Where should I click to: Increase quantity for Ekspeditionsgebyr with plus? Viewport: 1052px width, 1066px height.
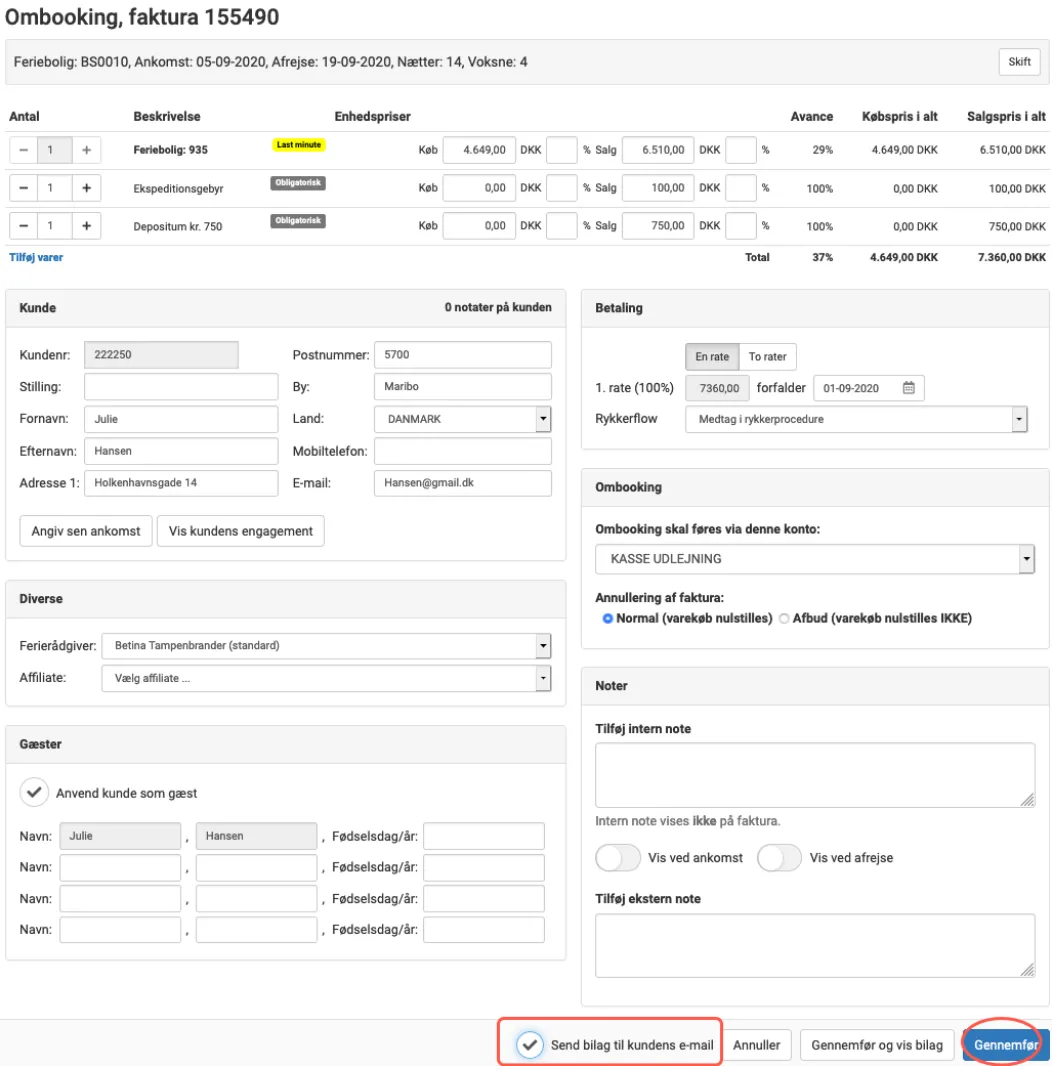point(86,188)
